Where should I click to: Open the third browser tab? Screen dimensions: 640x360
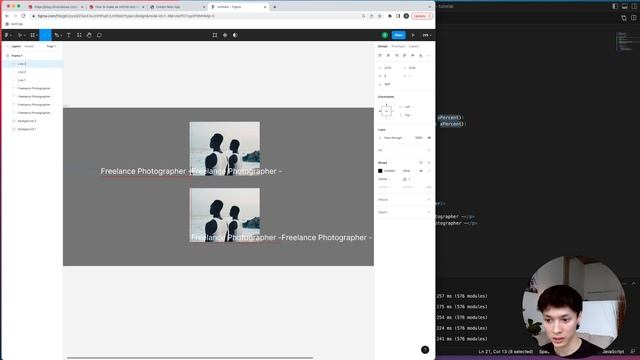pyautogui.click(x=177, y=7)
